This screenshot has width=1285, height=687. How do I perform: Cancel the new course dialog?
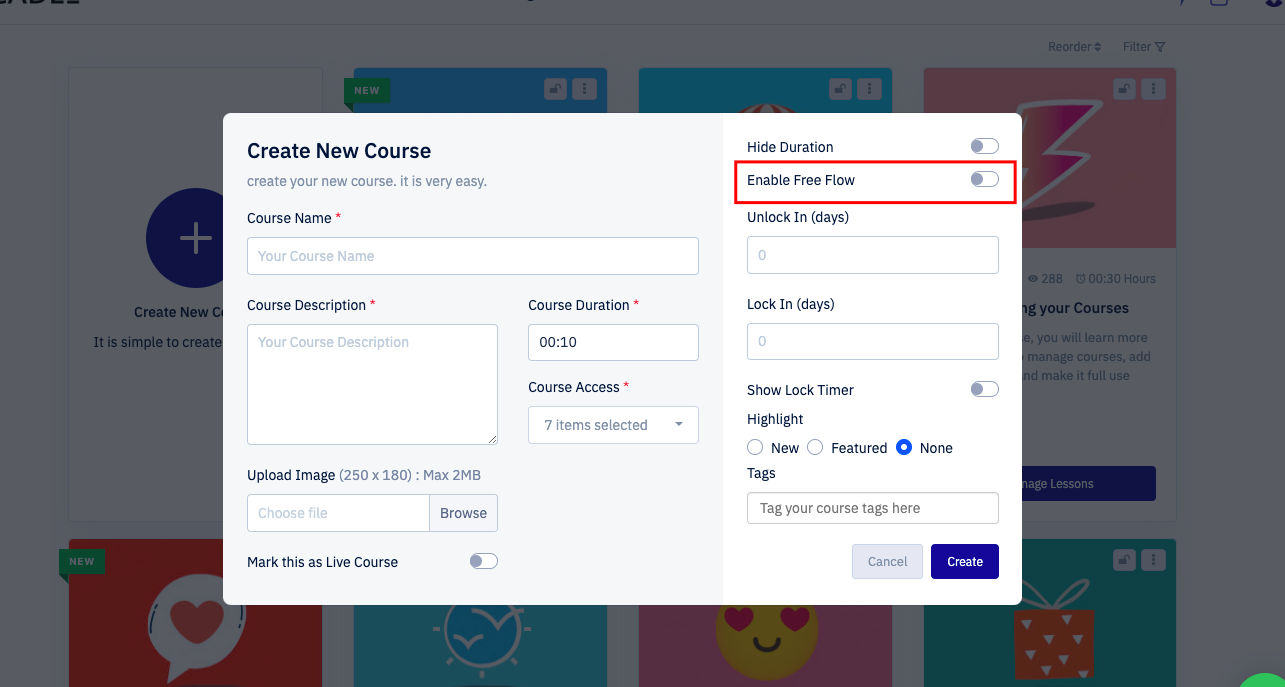click(x=887, y=562)
